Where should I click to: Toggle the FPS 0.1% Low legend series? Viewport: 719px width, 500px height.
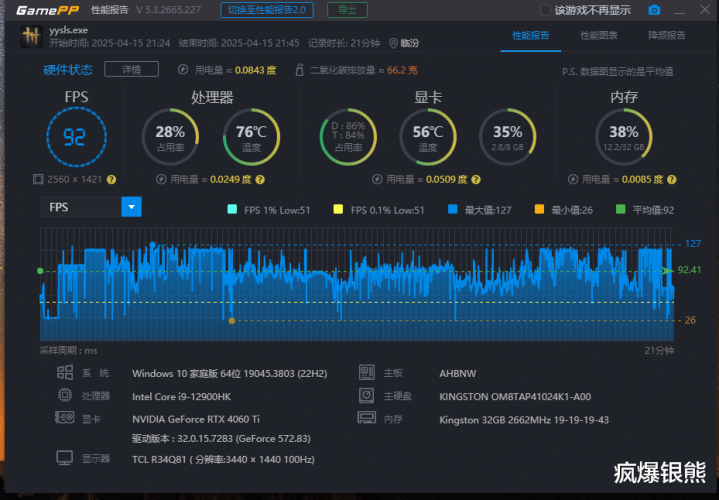click(x=336, y=210)
